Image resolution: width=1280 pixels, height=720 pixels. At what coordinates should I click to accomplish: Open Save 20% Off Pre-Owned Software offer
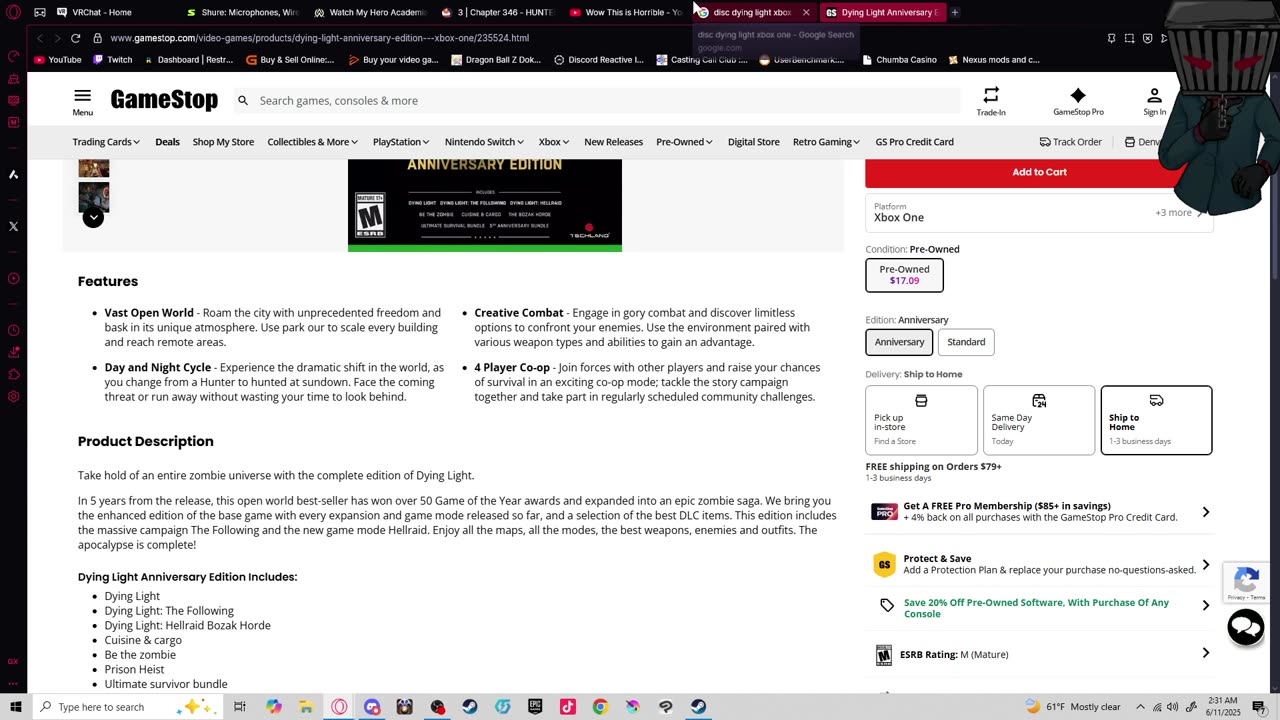pyautogui.click(x=1040, y=608)
